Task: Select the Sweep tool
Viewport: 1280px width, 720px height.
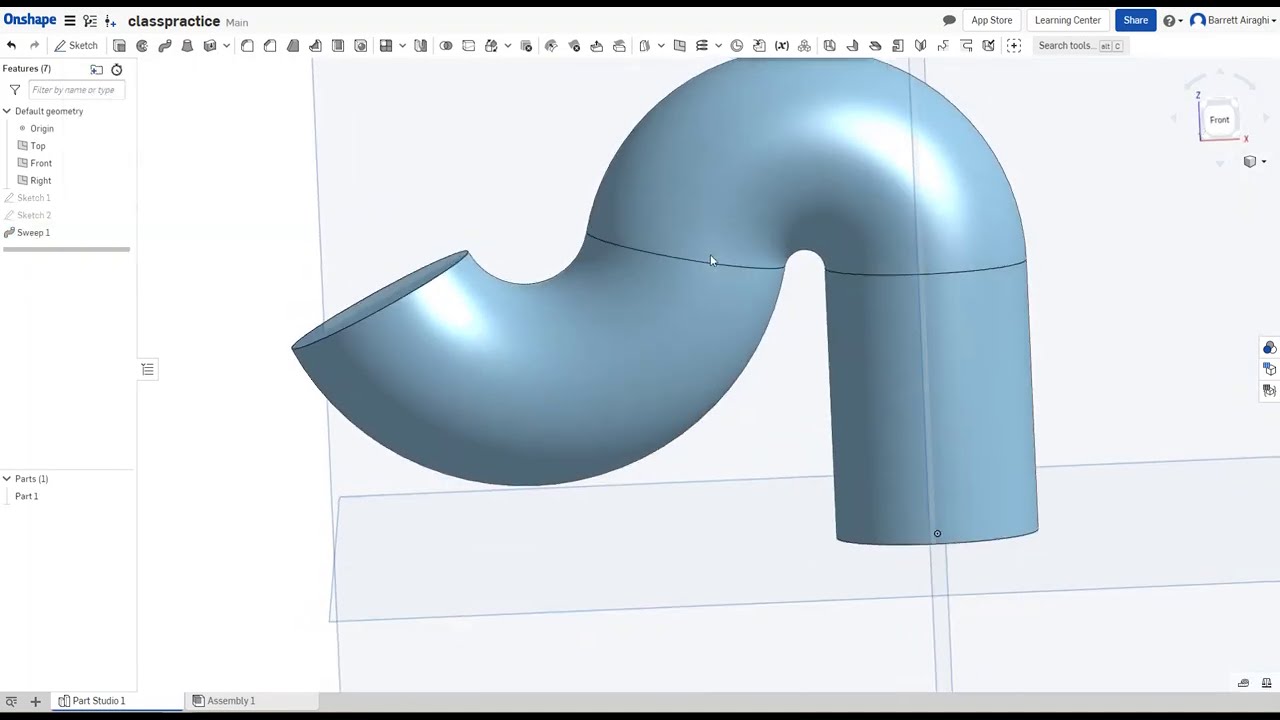Action: point(165,46)
